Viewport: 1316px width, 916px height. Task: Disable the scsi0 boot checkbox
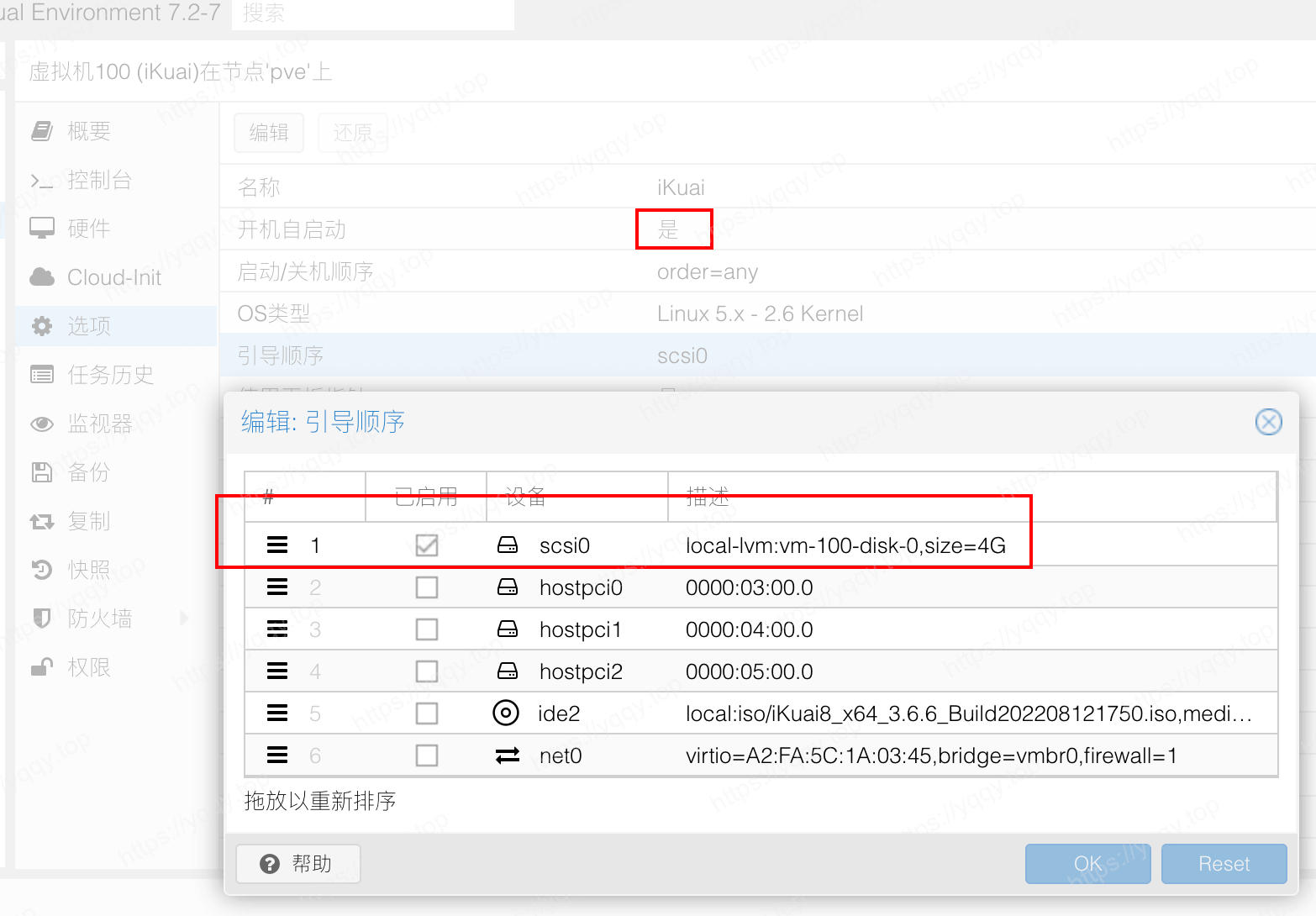coord(427,545)
